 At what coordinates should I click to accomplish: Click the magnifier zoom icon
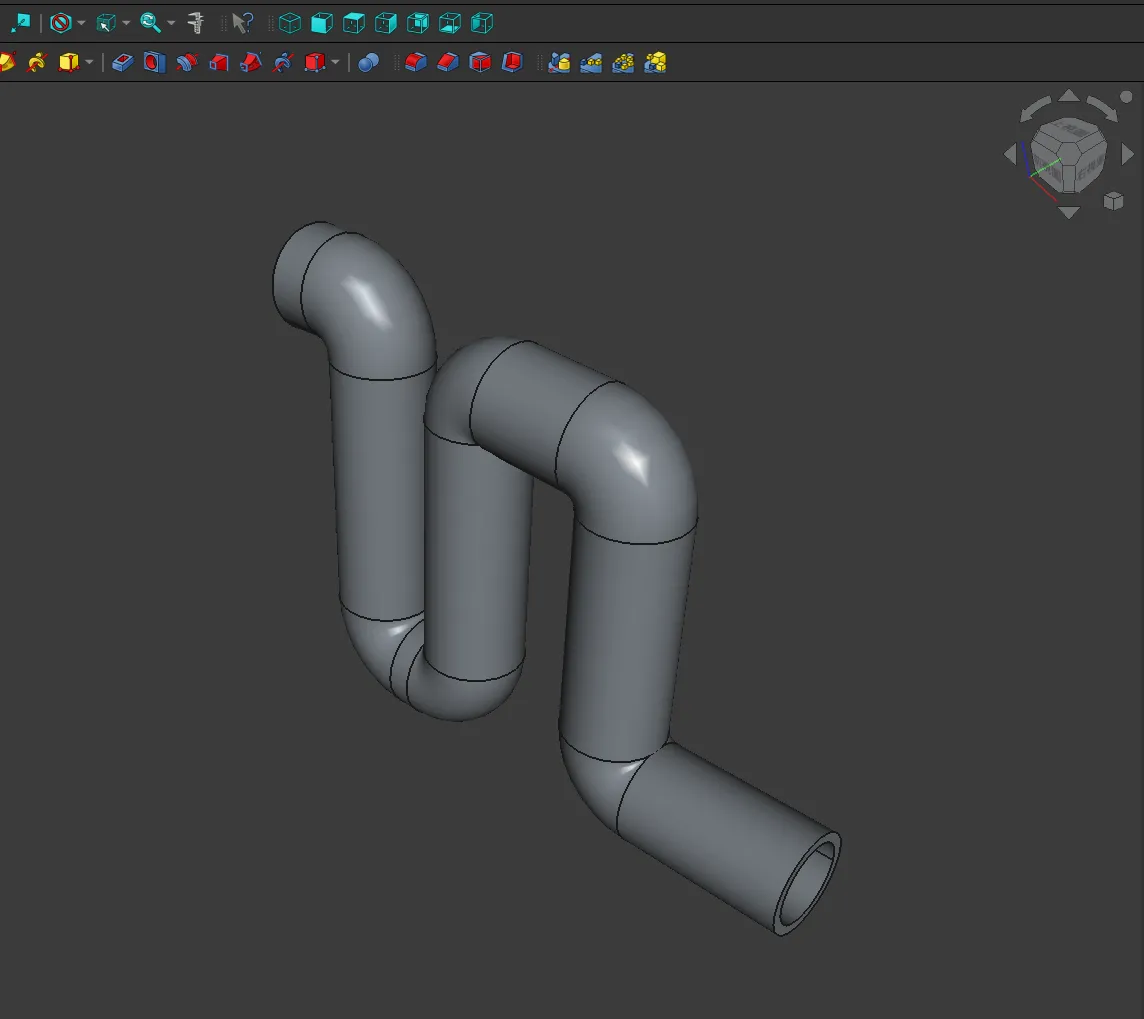[x=150, y=22]
